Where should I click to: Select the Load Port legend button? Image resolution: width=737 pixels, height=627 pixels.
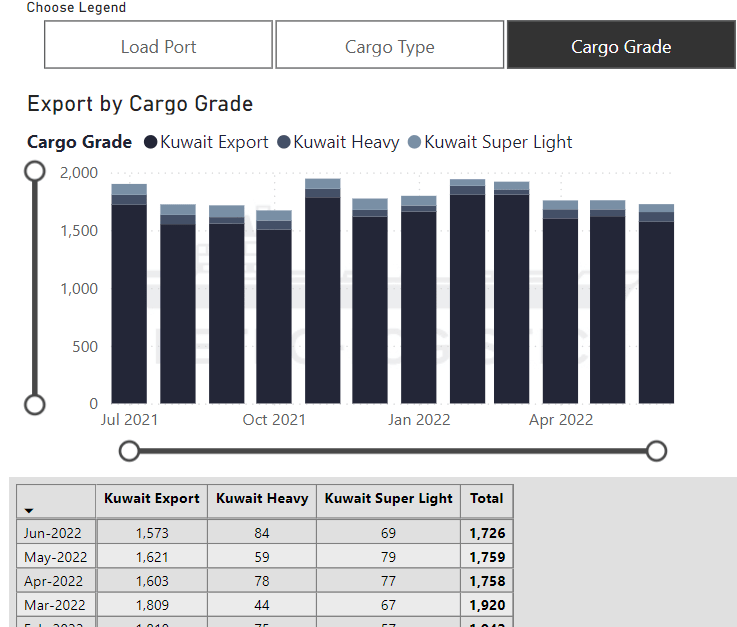pyautogui.click(x=158, y=46)
